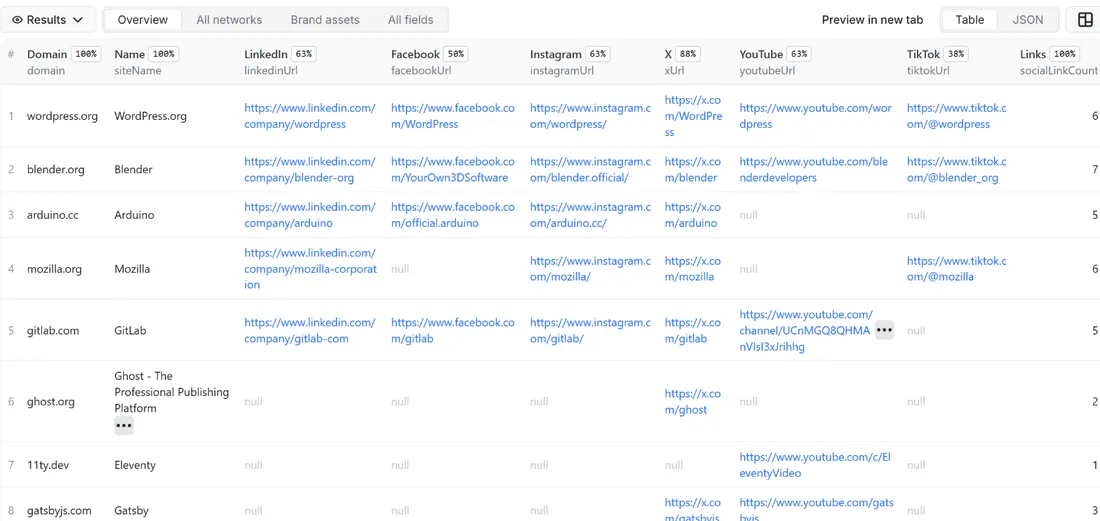Open WordPress Instagram link
1100x521 pixels.
pos(590,116)
